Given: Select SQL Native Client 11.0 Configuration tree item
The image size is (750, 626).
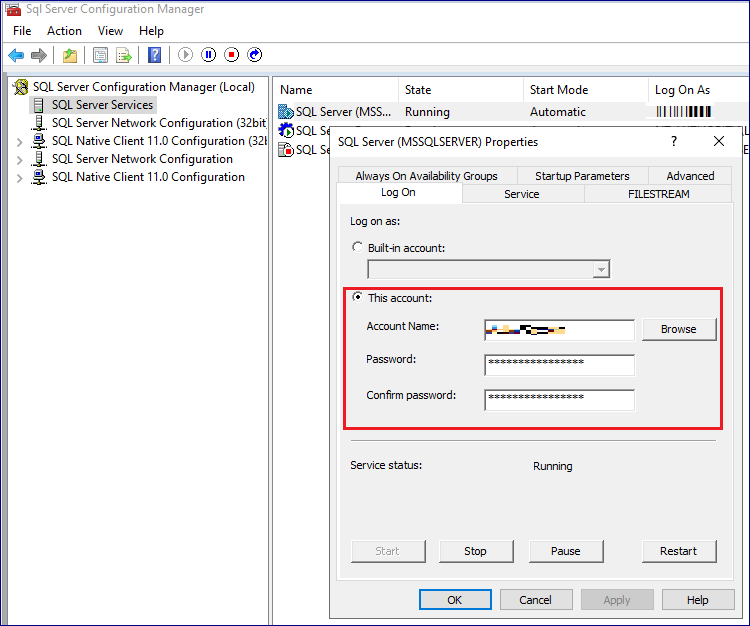Looking at the screenshot, I should [148, 177].
